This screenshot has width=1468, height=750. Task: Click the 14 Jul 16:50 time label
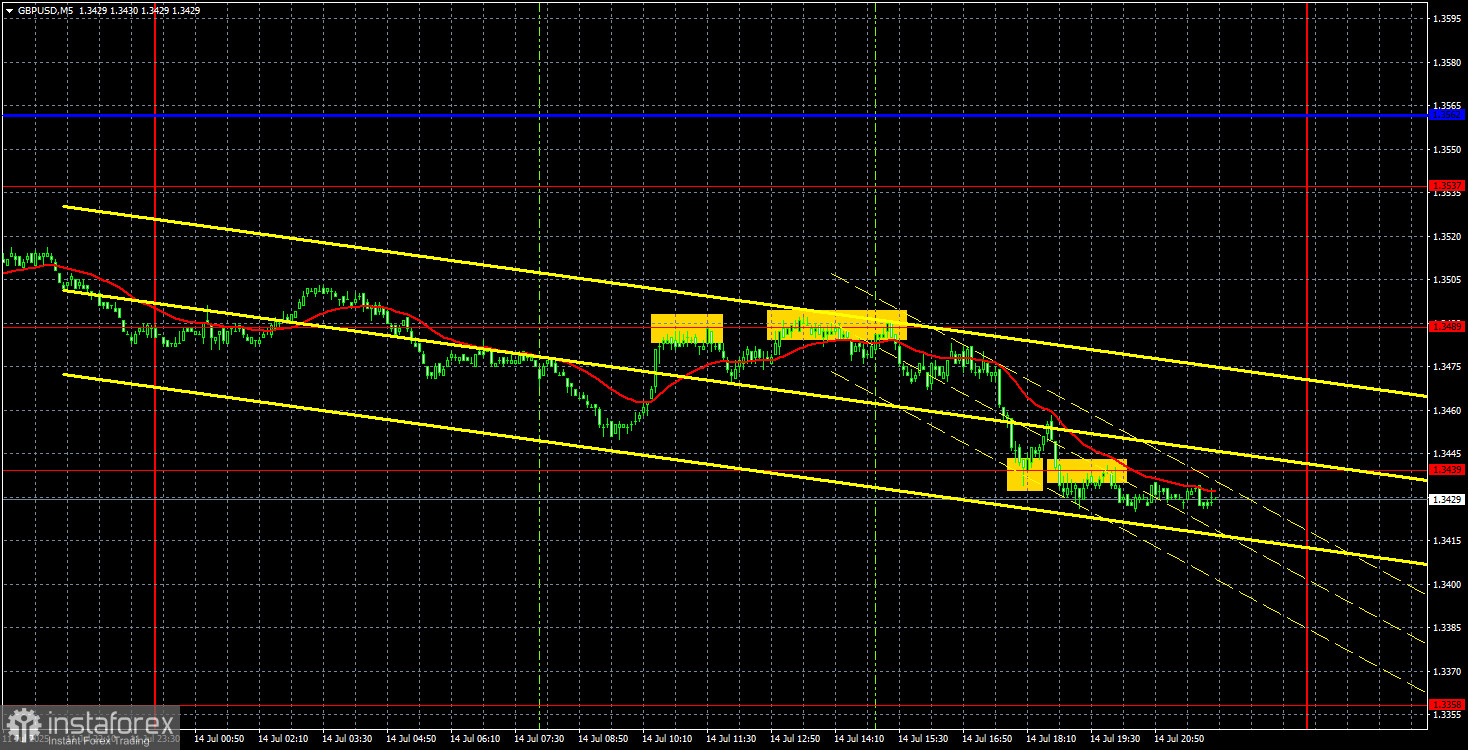click(987, 739)
